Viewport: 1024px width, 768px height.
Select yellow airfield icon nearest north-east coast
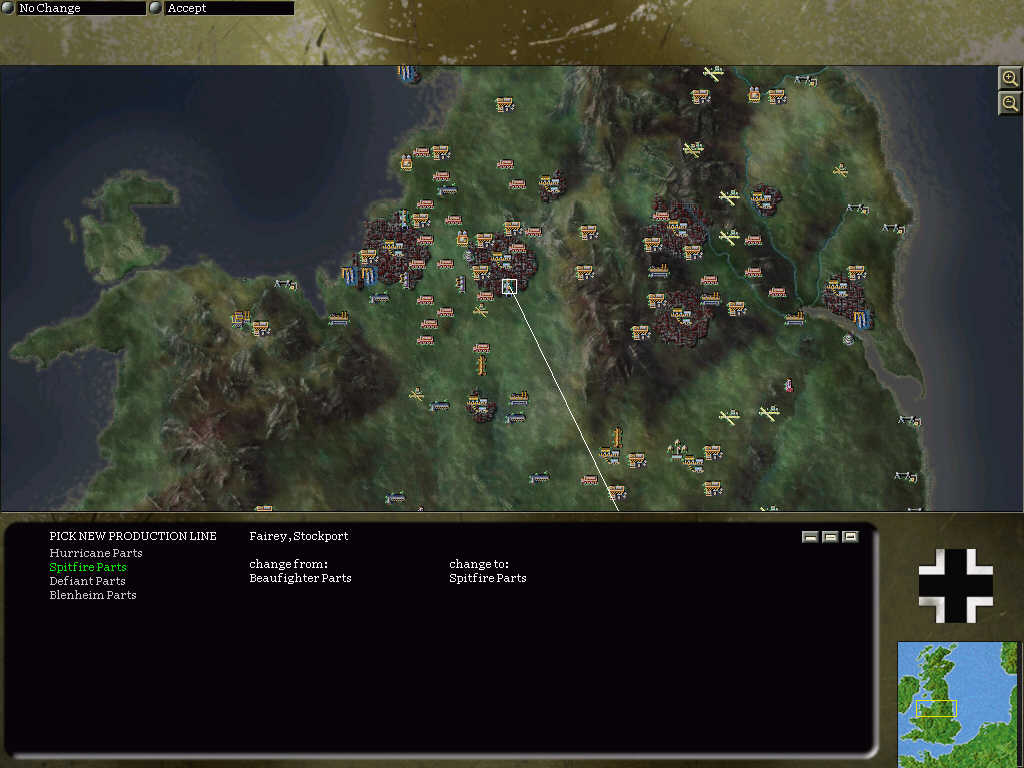click(x=840, y=170)
